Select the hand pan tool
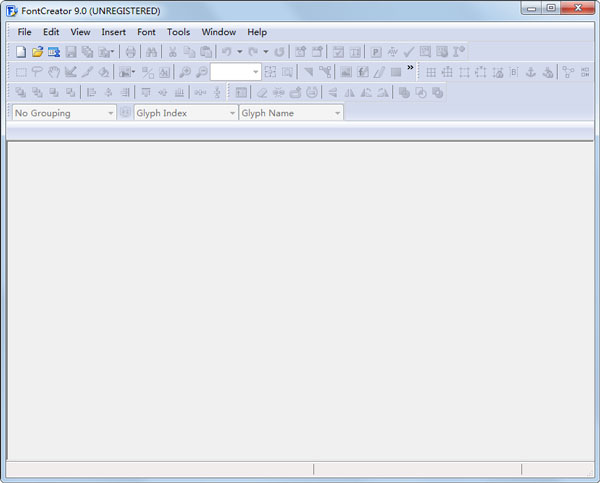Viewport: 600px width, 483px height. click(54, 72)
